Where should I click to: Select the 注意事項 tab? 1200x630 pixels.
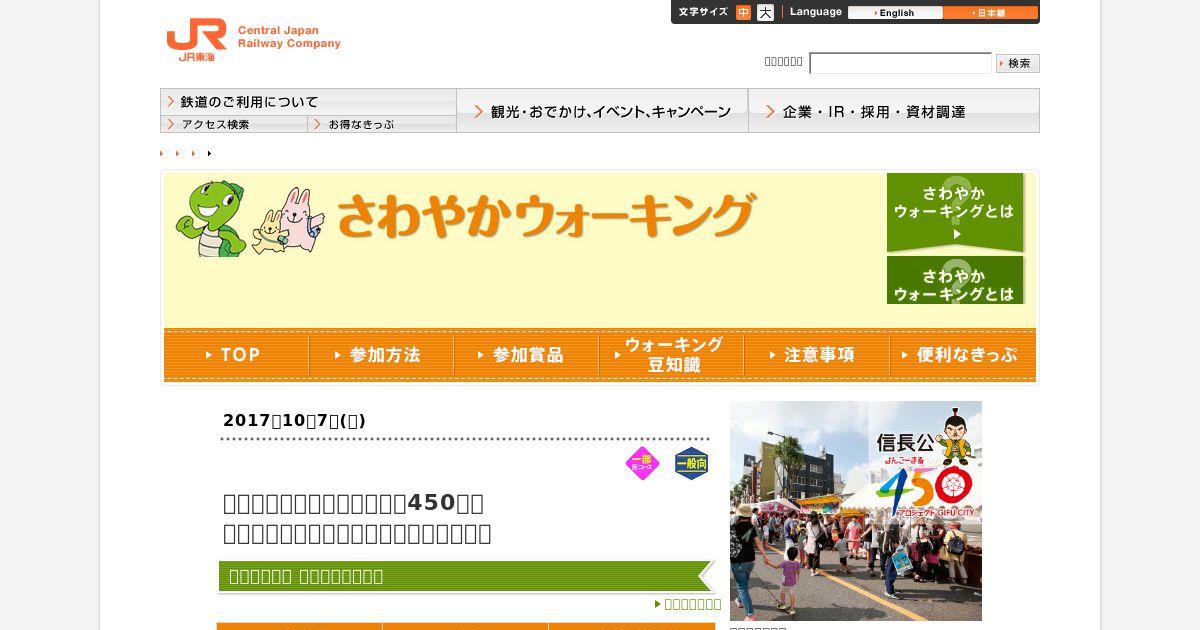point(816,354)
